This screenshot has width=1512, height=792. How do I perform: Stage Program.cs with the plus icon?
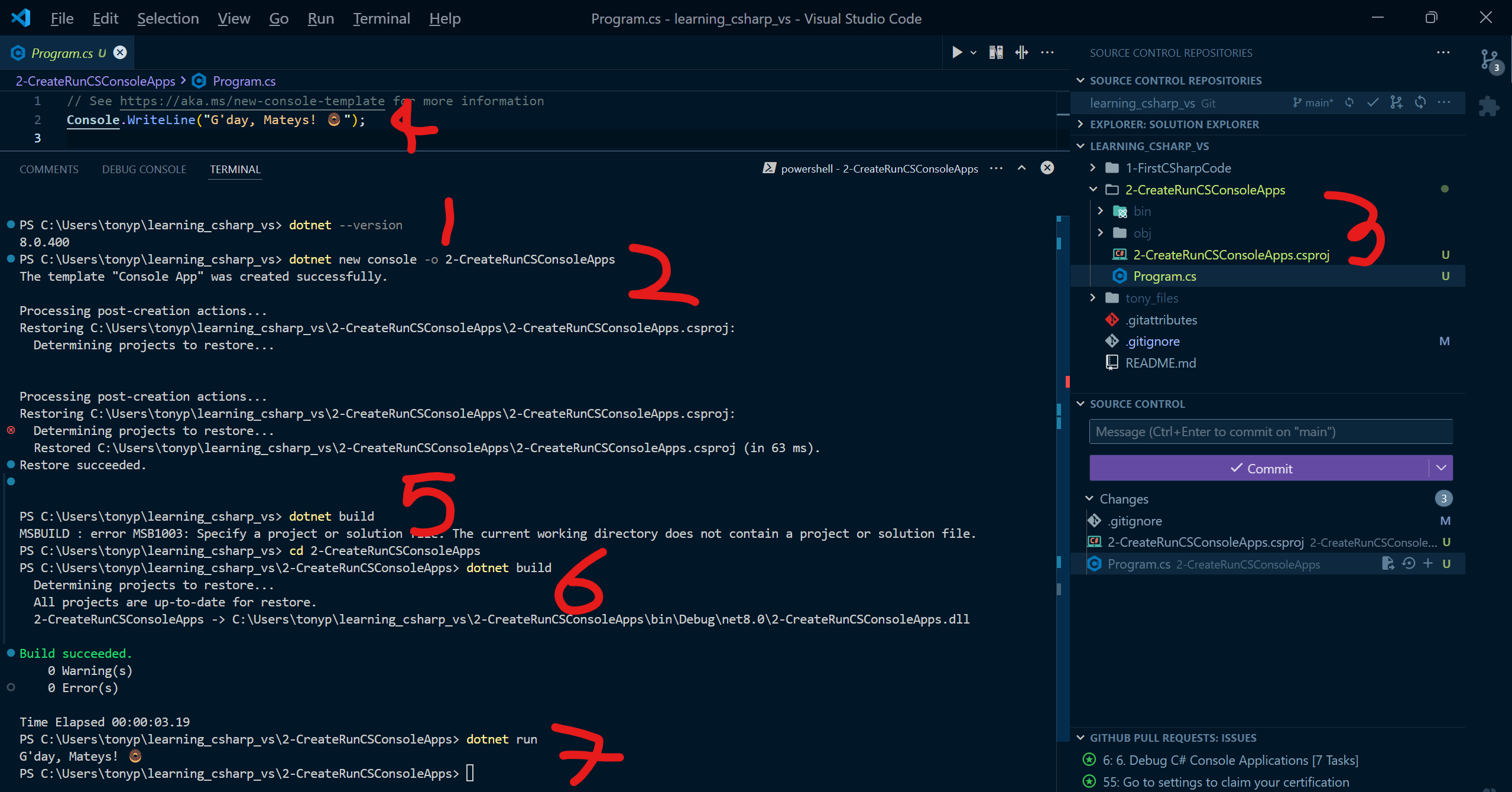click(1428, 564)
